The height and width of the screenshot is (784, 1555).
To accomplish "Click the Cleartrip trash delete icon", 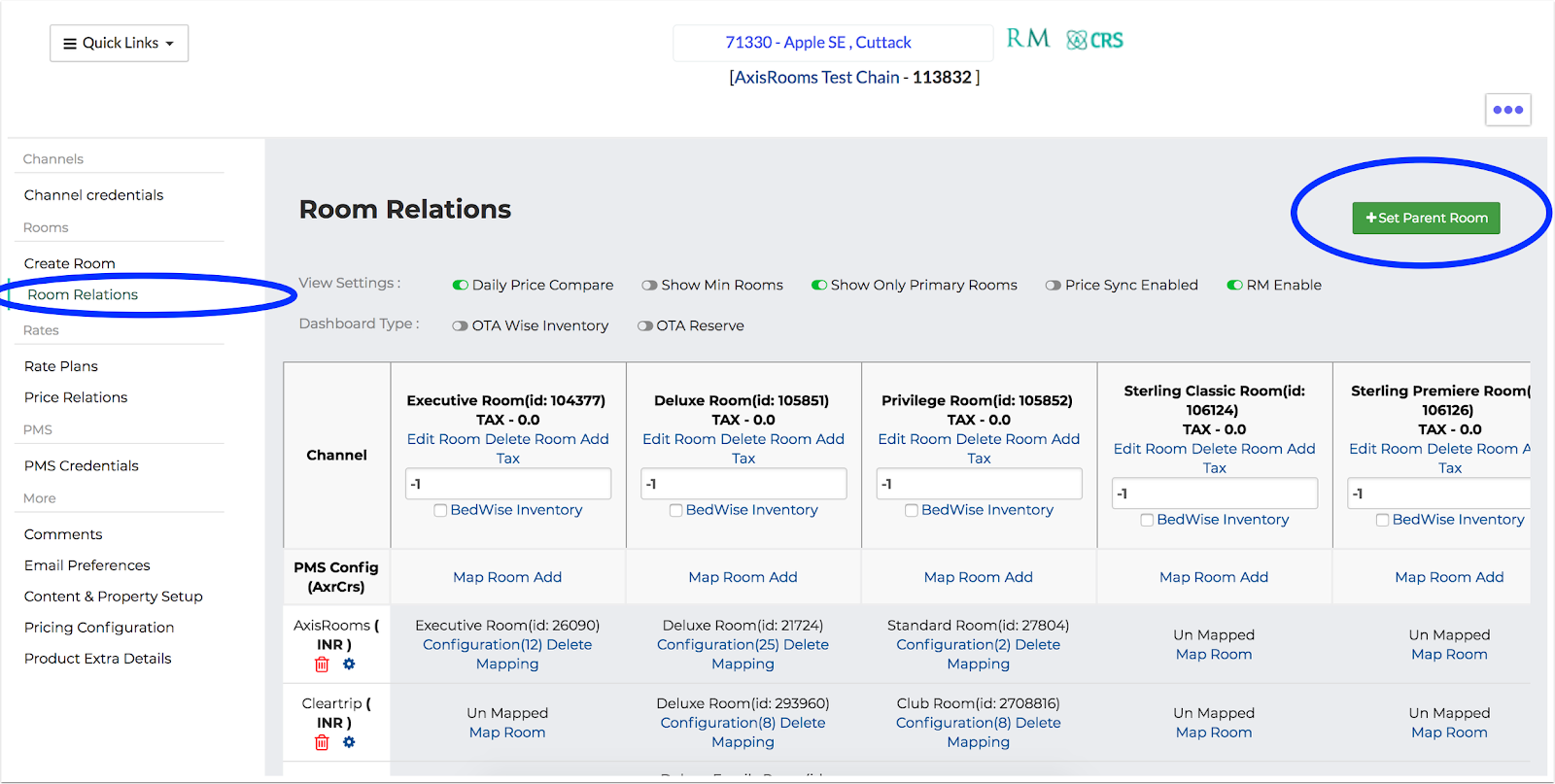I will point(322,742).
